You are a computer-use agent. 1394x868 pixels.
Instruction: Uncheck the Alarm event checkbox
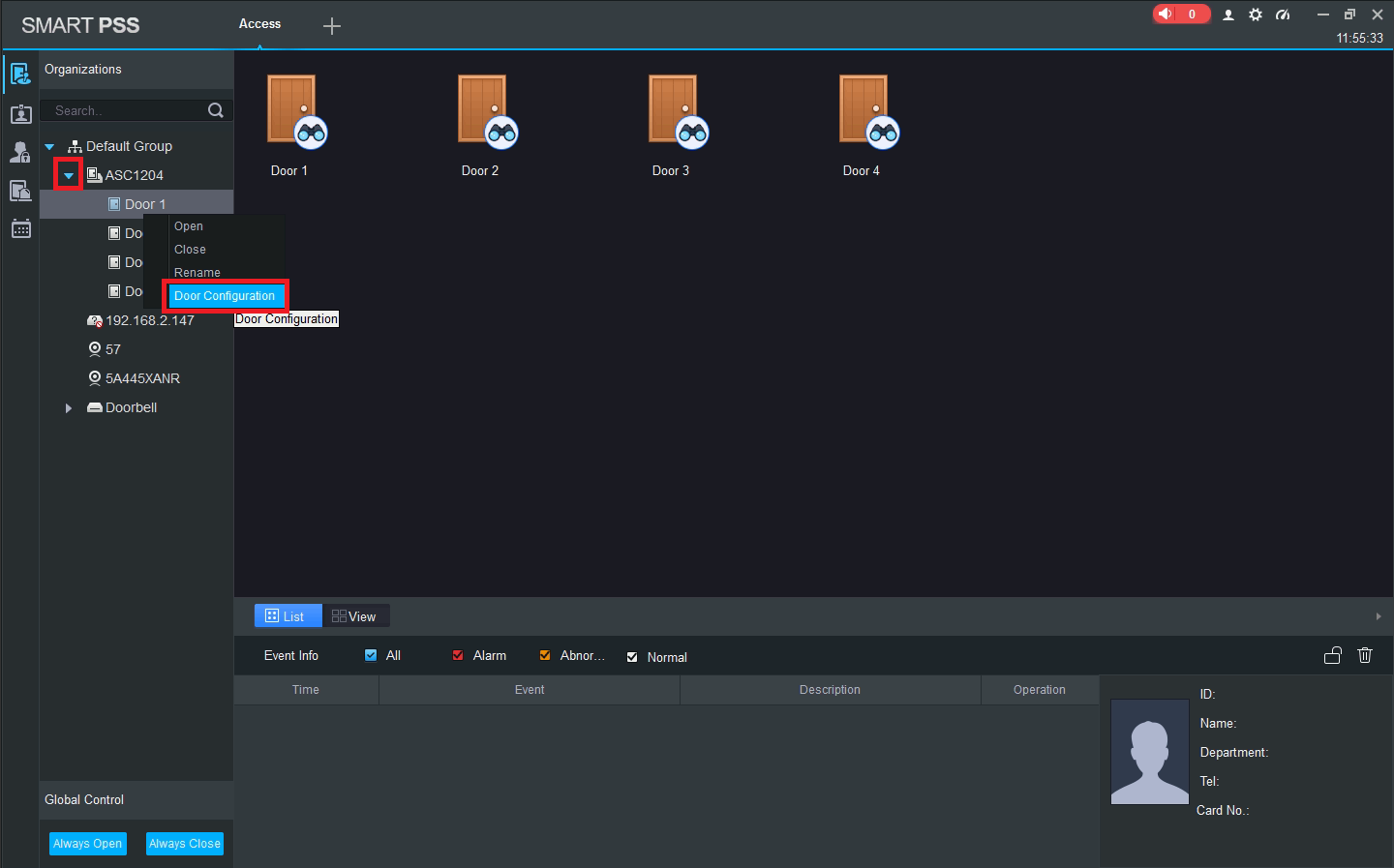[x=458, y=655]
